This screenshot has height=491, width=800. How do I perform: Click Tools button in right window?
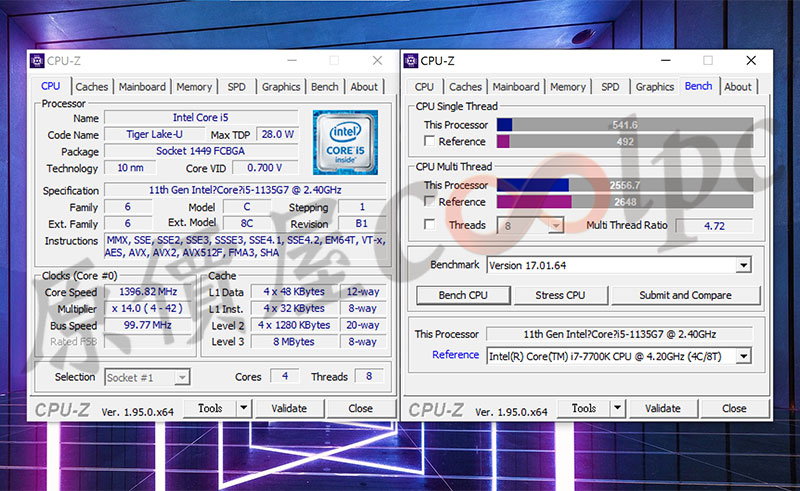(584, 408)
